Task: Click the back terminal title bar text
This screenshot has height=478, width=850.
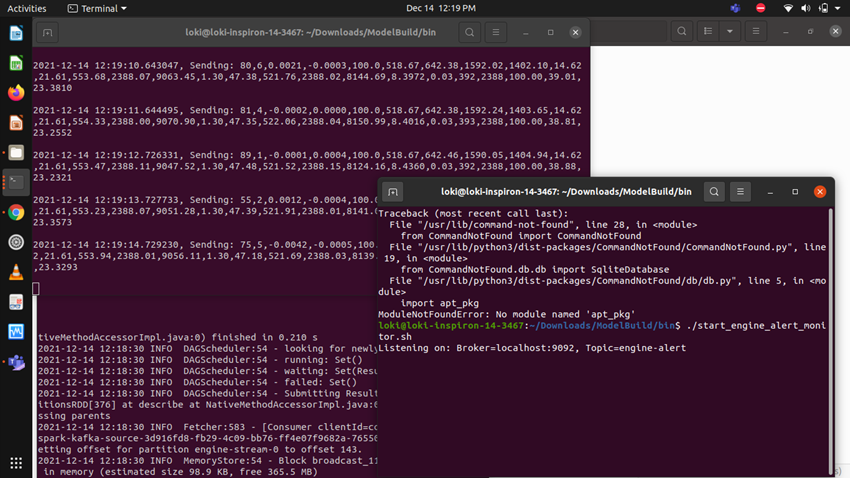Action: [x=311, y=33]
